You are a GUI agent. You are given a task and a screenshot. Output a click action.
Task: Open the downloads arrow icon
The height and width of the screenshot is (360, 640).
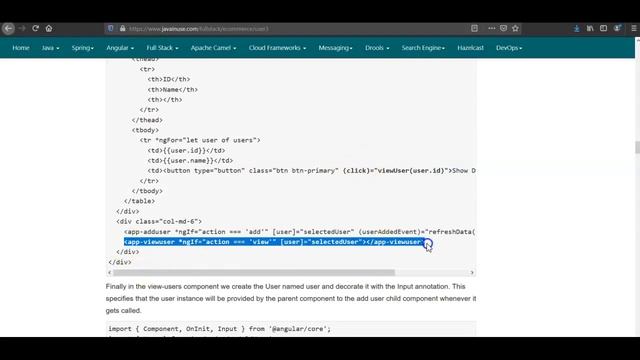[x=576, y=28]
